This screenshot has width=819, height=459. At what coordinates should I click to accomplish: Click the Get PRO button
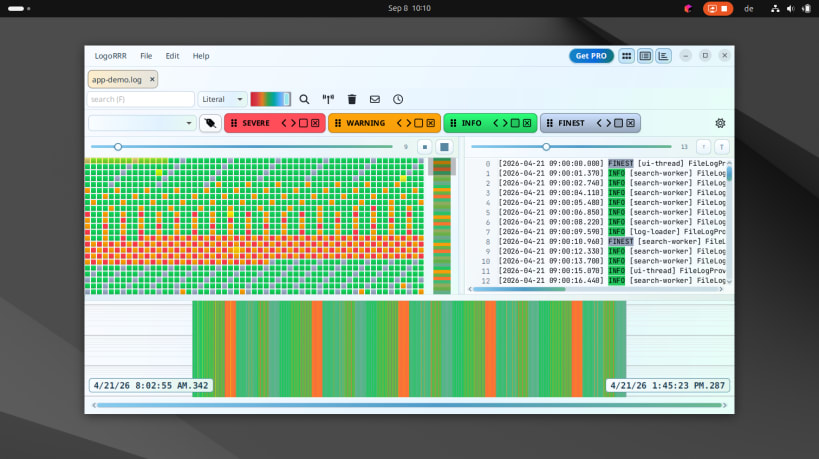[x=591, y=56]
